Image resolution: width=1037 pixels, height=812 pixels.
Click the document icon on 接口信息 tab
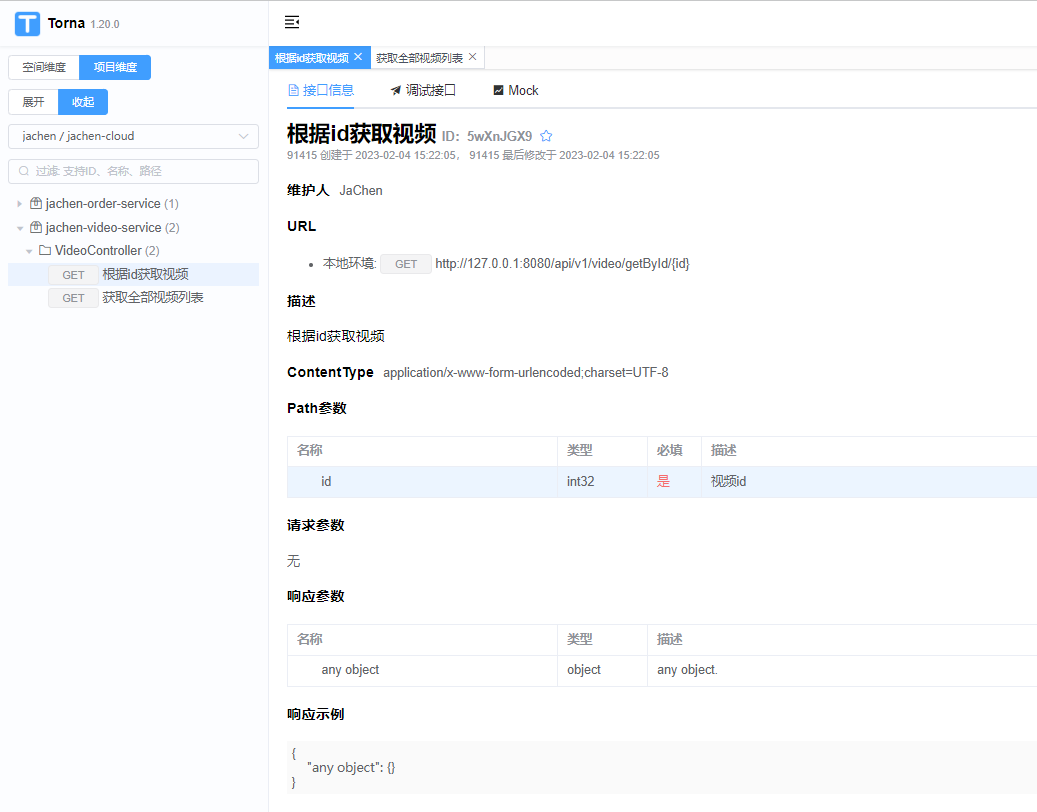[294, 91]
